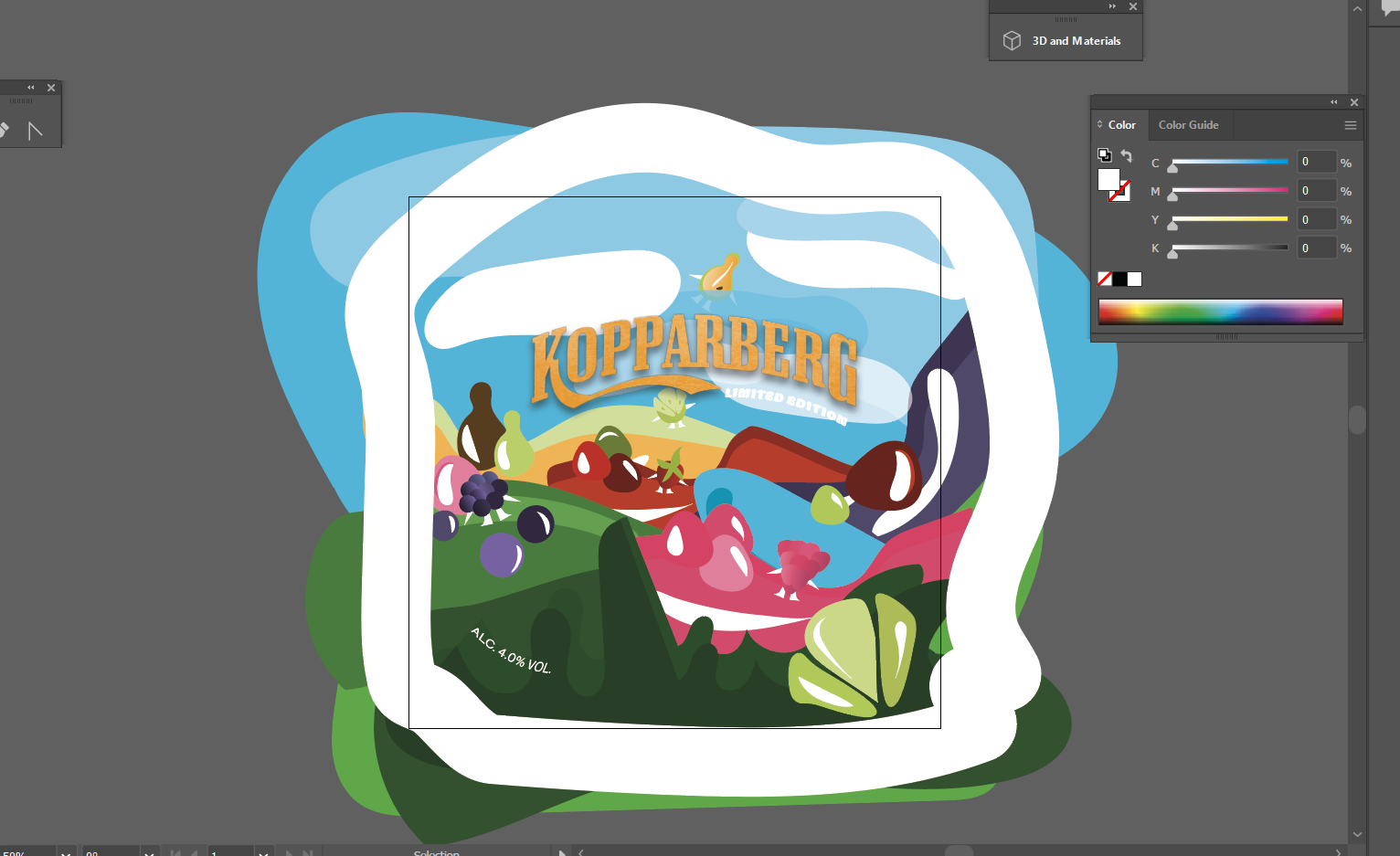Select the partially visible eraser tool icon
This screenshot has height=856, width=1400.
(x=5, y=131)
